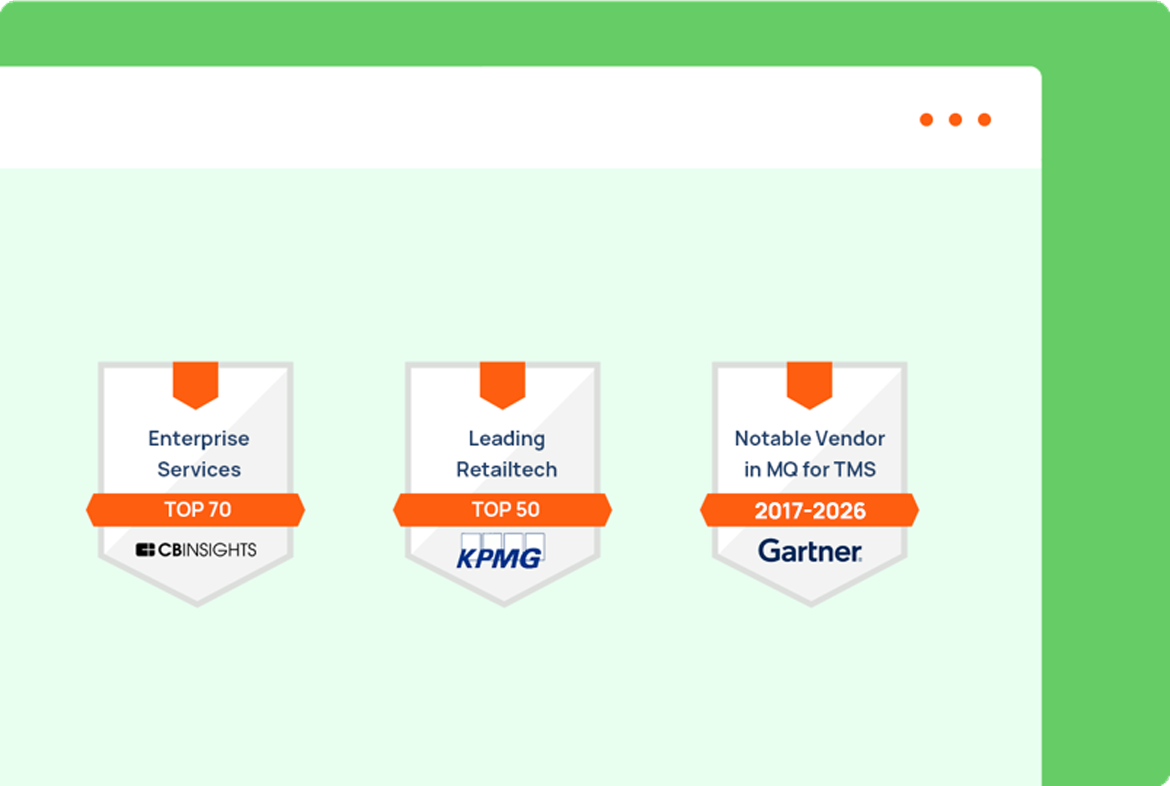
Task: Open the Enterprise Services title text
Action: (x=198, y=454)
